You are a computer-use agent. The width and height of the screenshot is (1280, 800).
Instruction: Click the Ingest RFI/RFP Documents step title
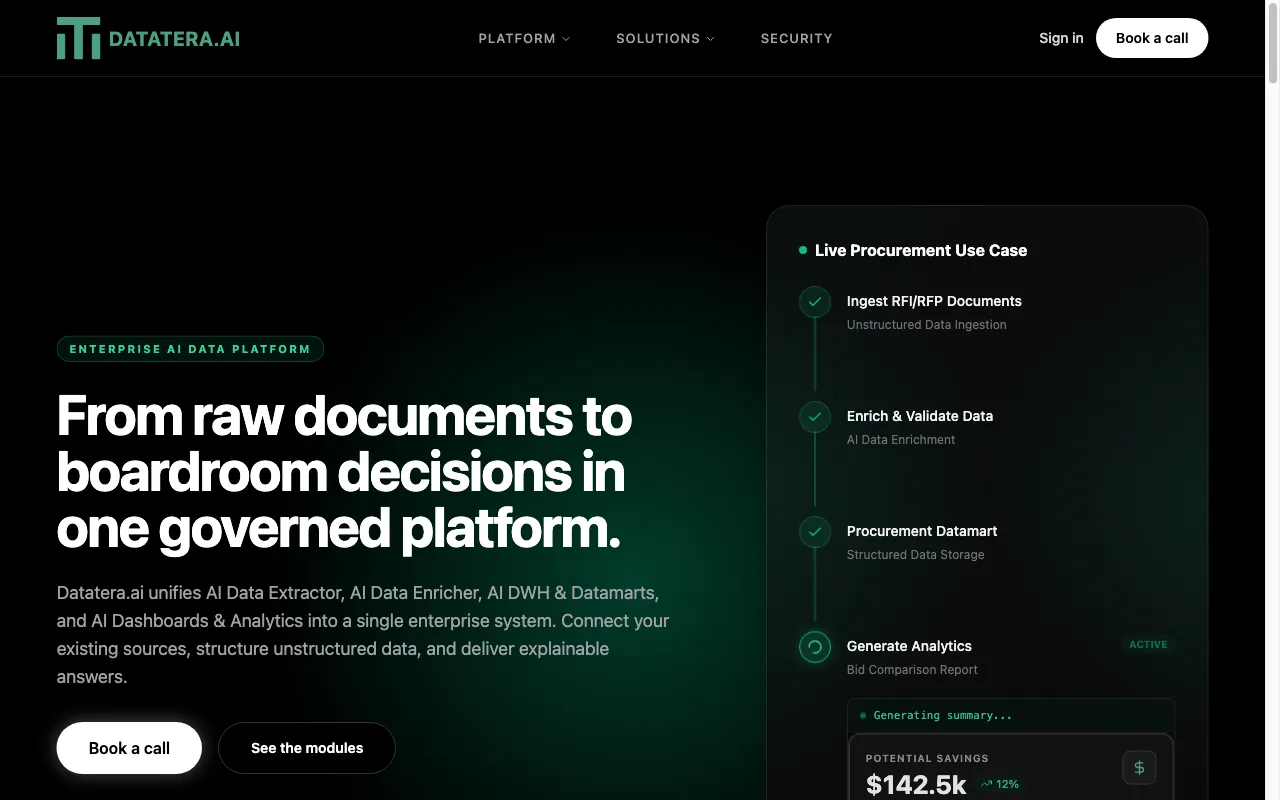point(934,301)
